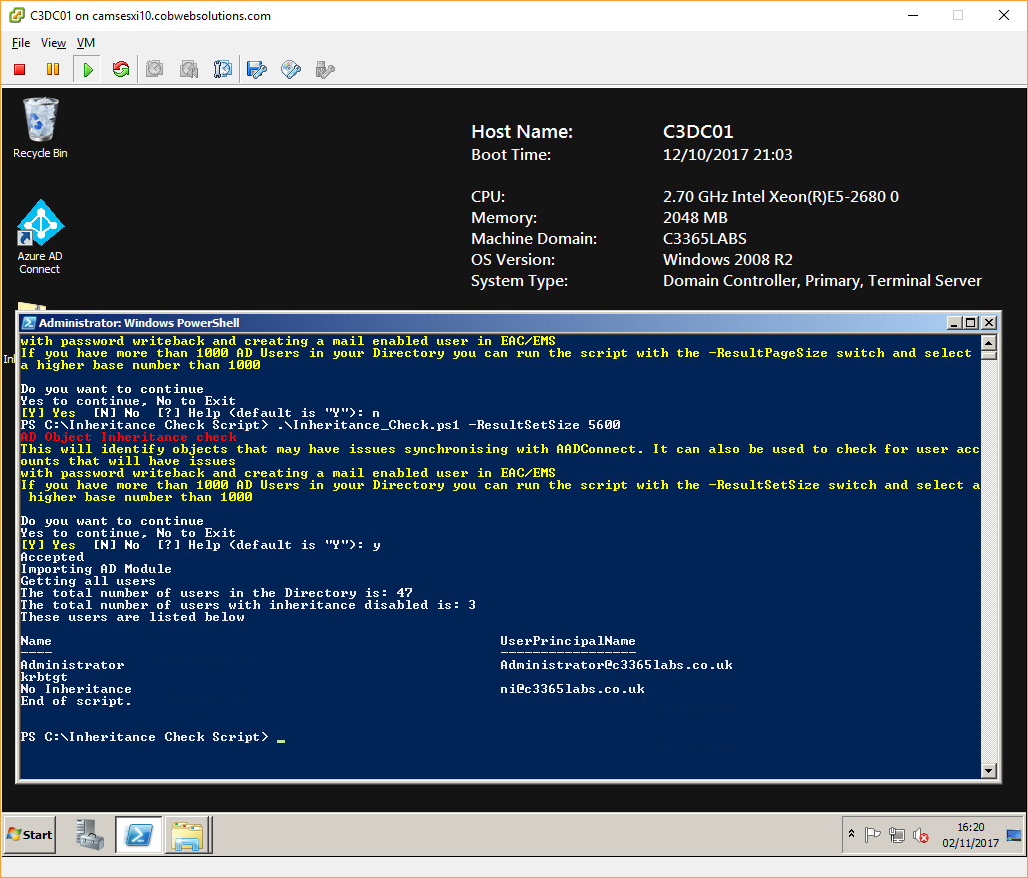Connect the CD/DVD drive
Image resolution: width=1028 pixels, height=878 pixels.
pos(289,69)
